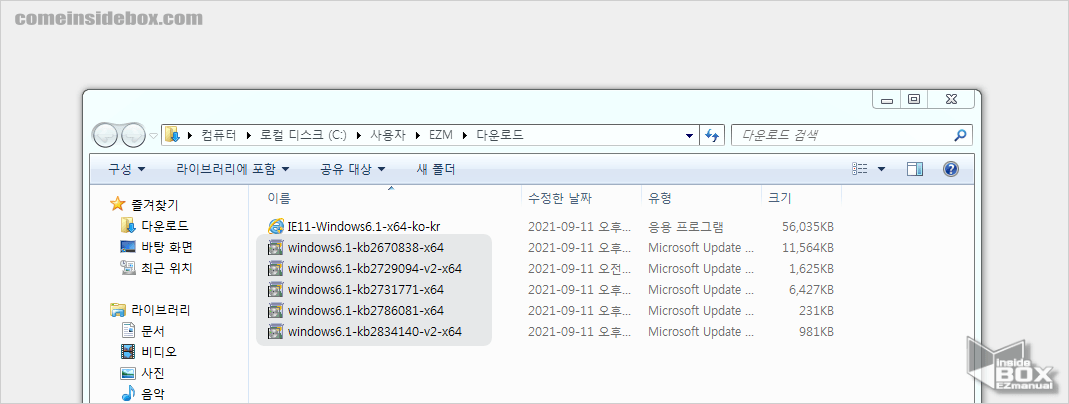Viewport: 1069px width, 404px height.
Task: Expand the 공유 대상 dropdown
Action: click(352, 169)
